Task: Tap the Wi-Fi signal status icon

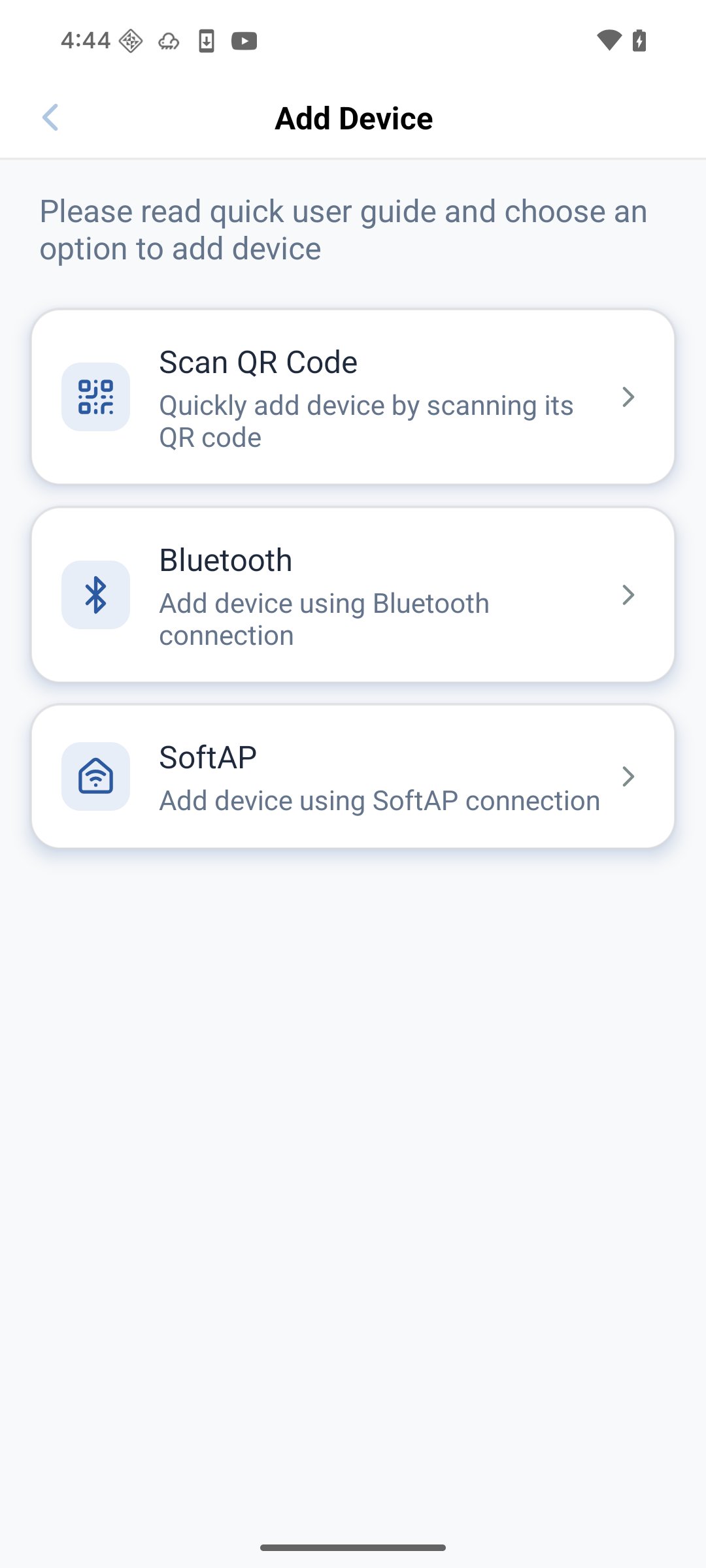Action: tap(609, 41)
